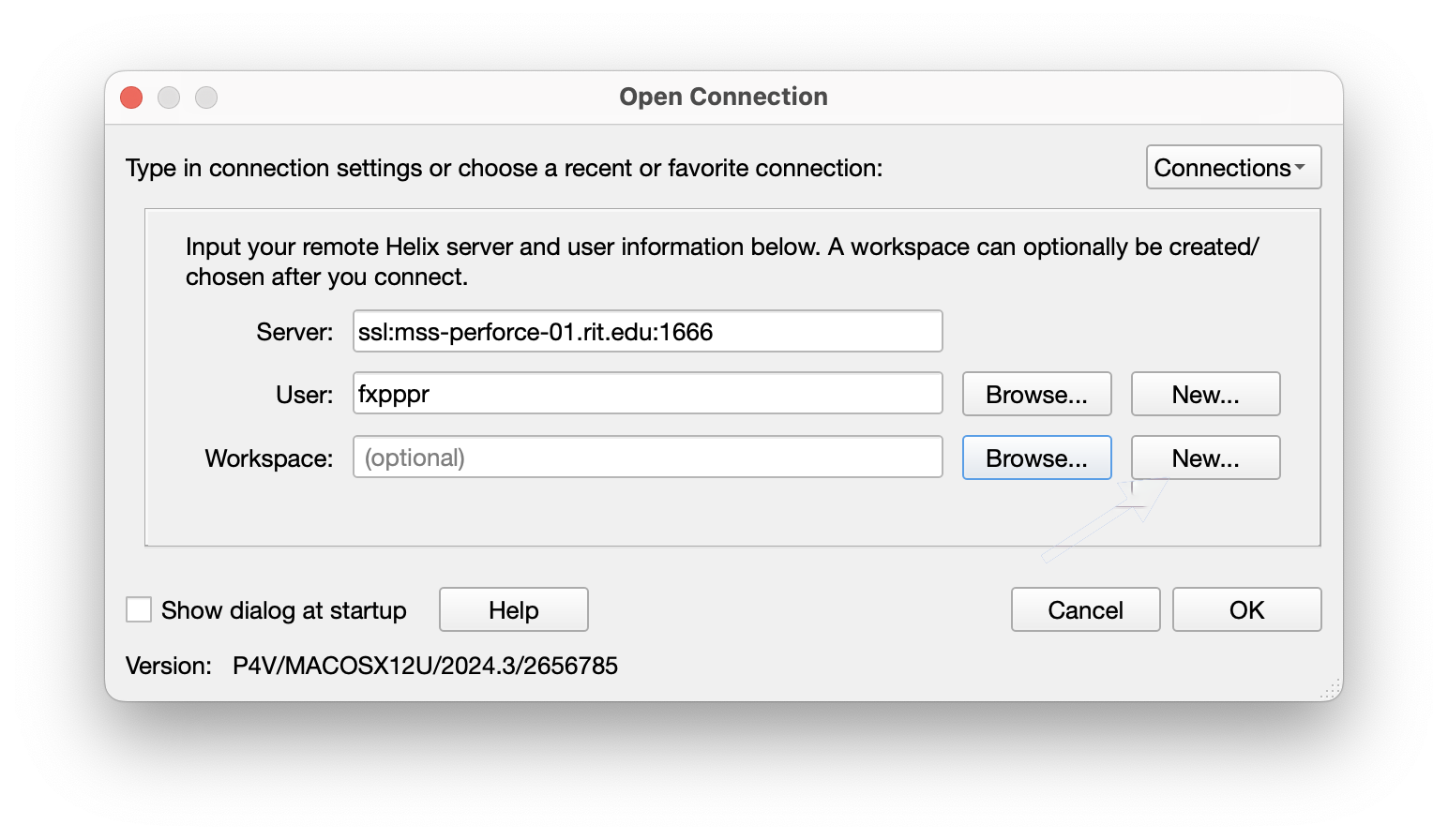Click the resize grip in dialog corner

click(x=1331, y=690)
